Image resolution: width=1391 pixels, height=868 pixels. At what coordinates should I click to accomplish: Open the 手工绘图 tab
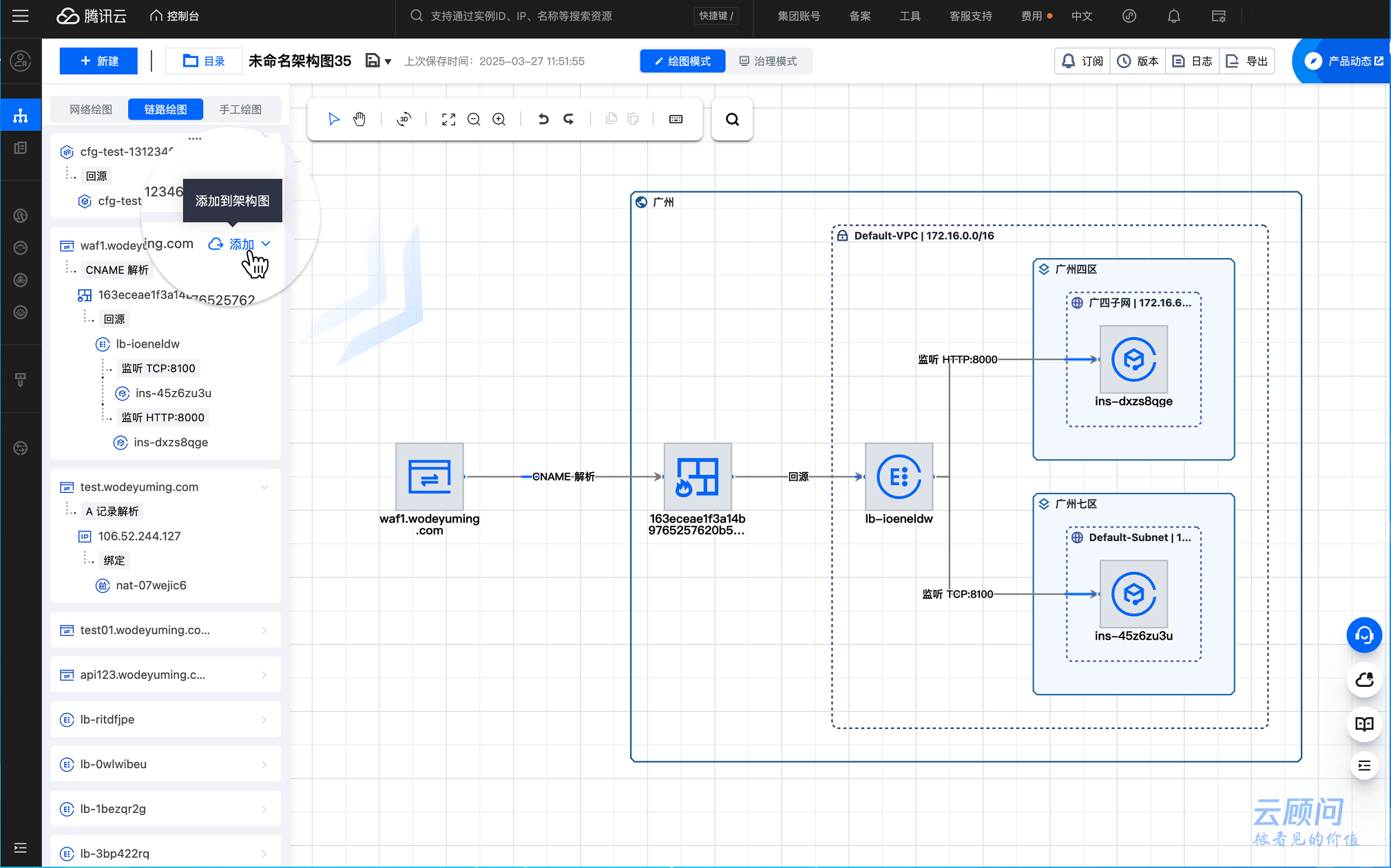tap(240, 109)
